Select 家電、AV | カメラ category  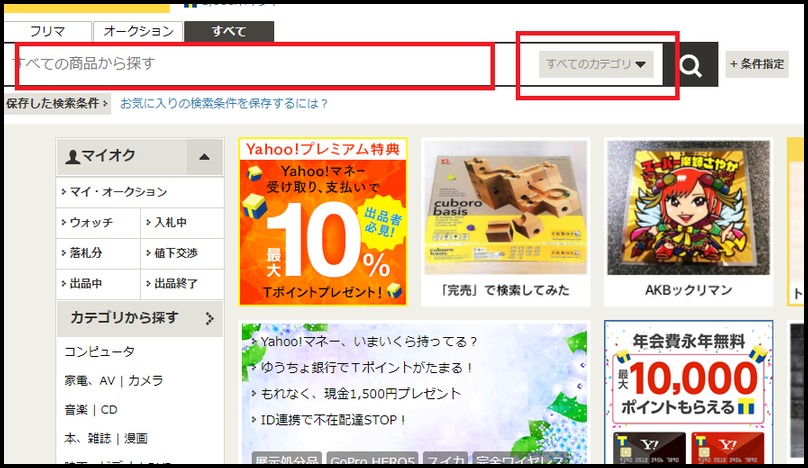pos(113,381)
